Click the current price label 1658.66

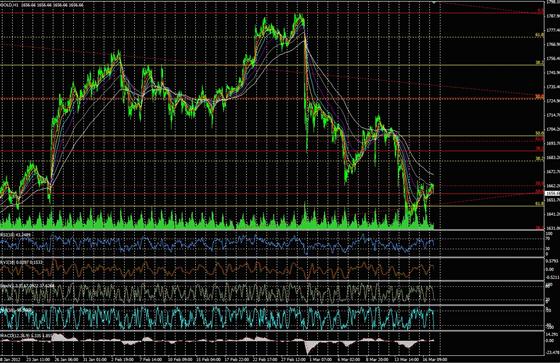pos(552,193)
